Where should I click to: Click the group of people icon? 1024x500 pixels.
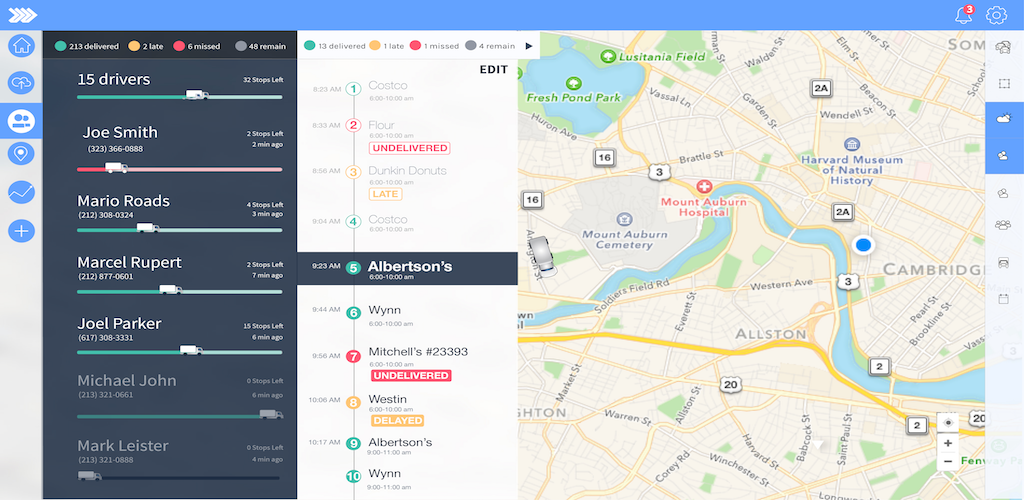point(1003,225)
